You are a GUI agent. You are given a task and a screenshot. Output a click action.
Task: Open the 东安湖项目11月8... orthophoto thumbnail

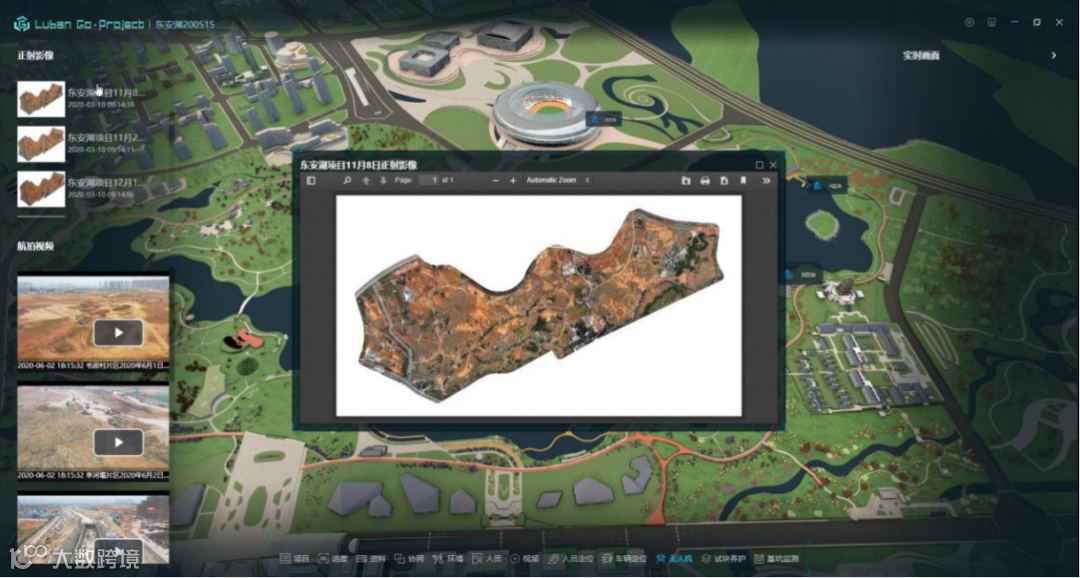pyautogui.click(x=41, y=99)
